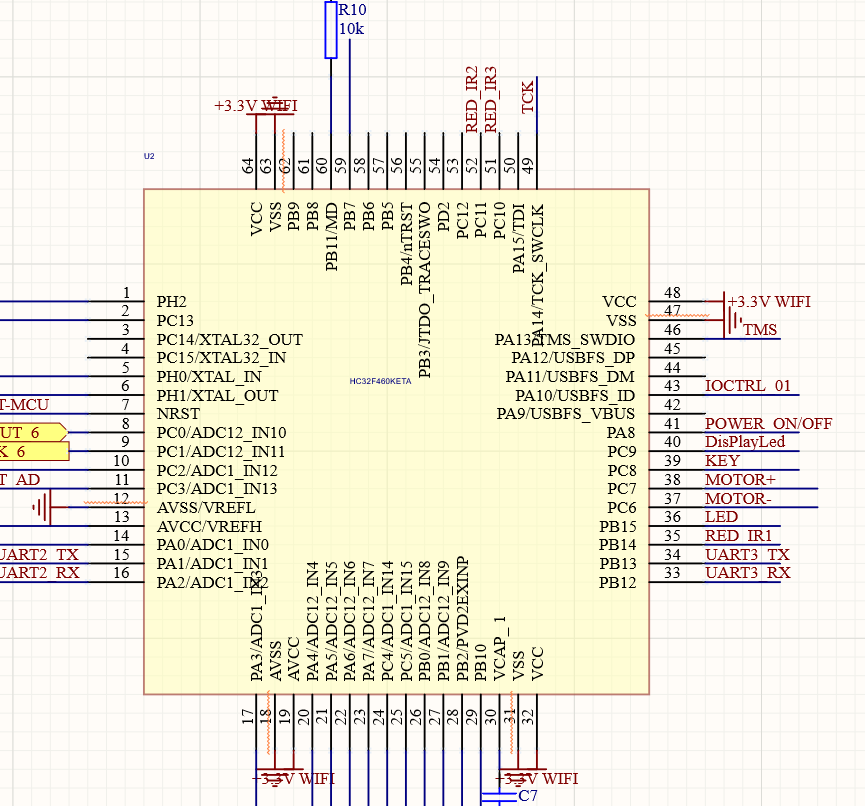The height and width of the screenshot is (806, 865).
Task: Click the PC15/XTAL32_IN pin name
Action: (x=221, y=357)
